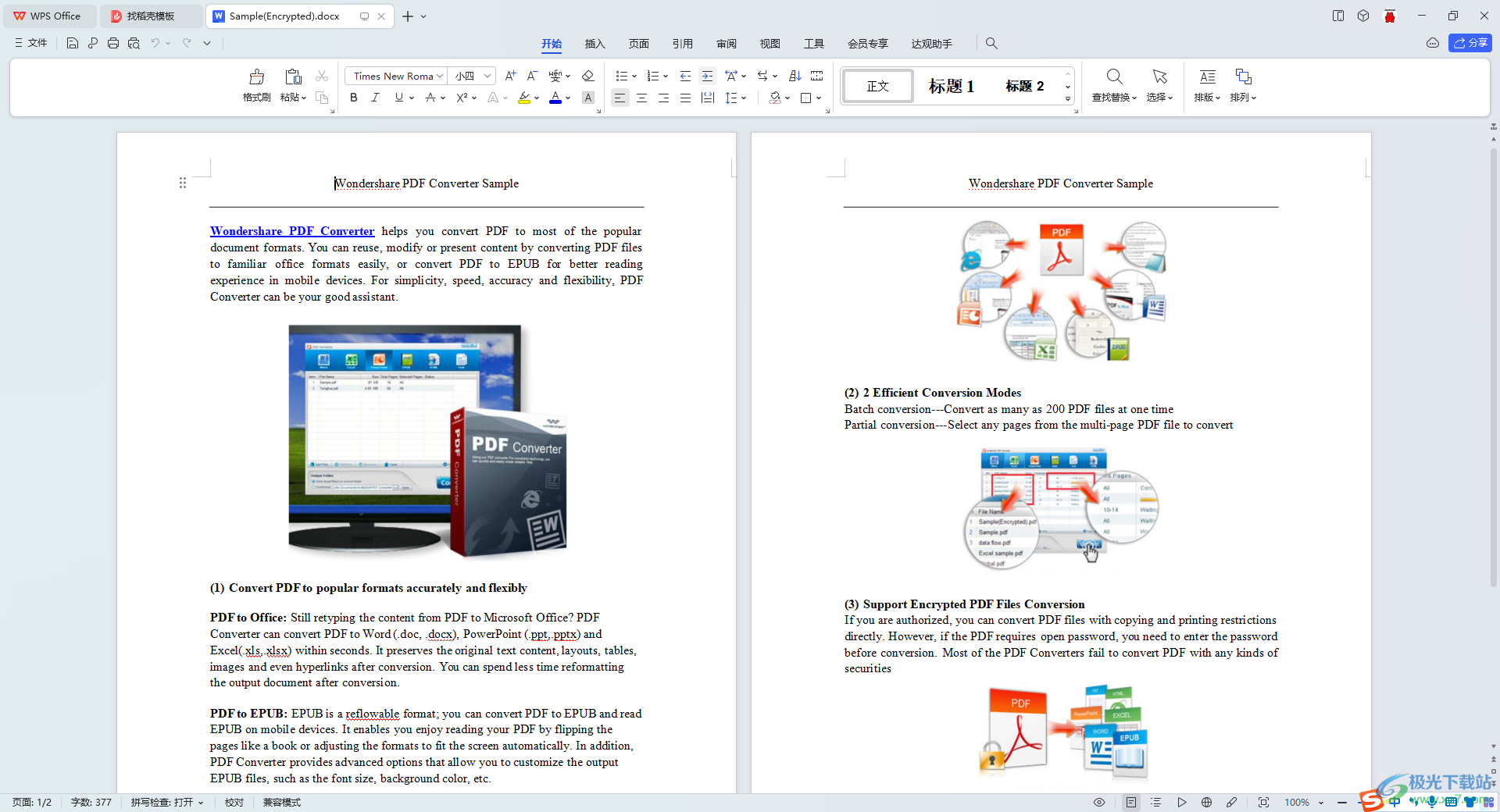Click the Undo arrow
The image size is (1500, 812).
[x=155, y=44]
